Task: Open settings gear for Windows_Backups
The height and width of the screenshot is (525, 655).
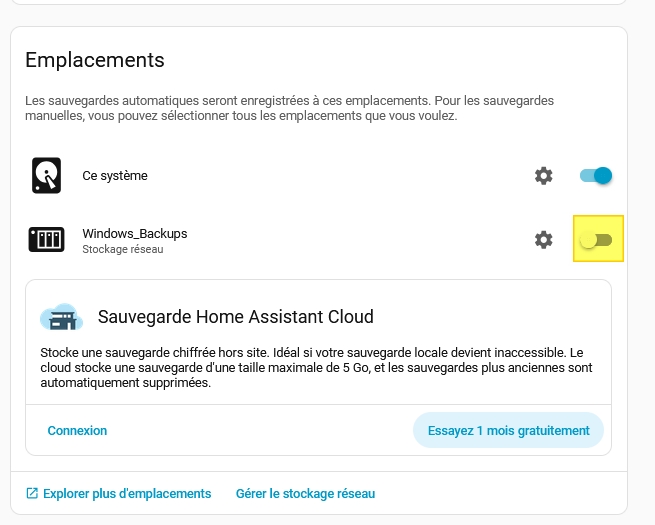Action: click(543, 240)
